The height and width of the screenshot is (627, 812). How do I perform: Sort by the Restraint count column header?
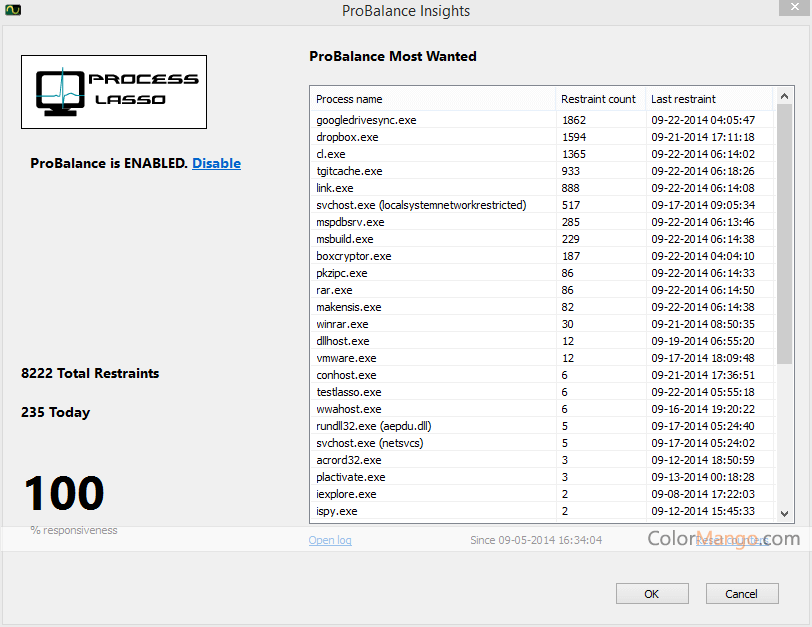point(599,99)
